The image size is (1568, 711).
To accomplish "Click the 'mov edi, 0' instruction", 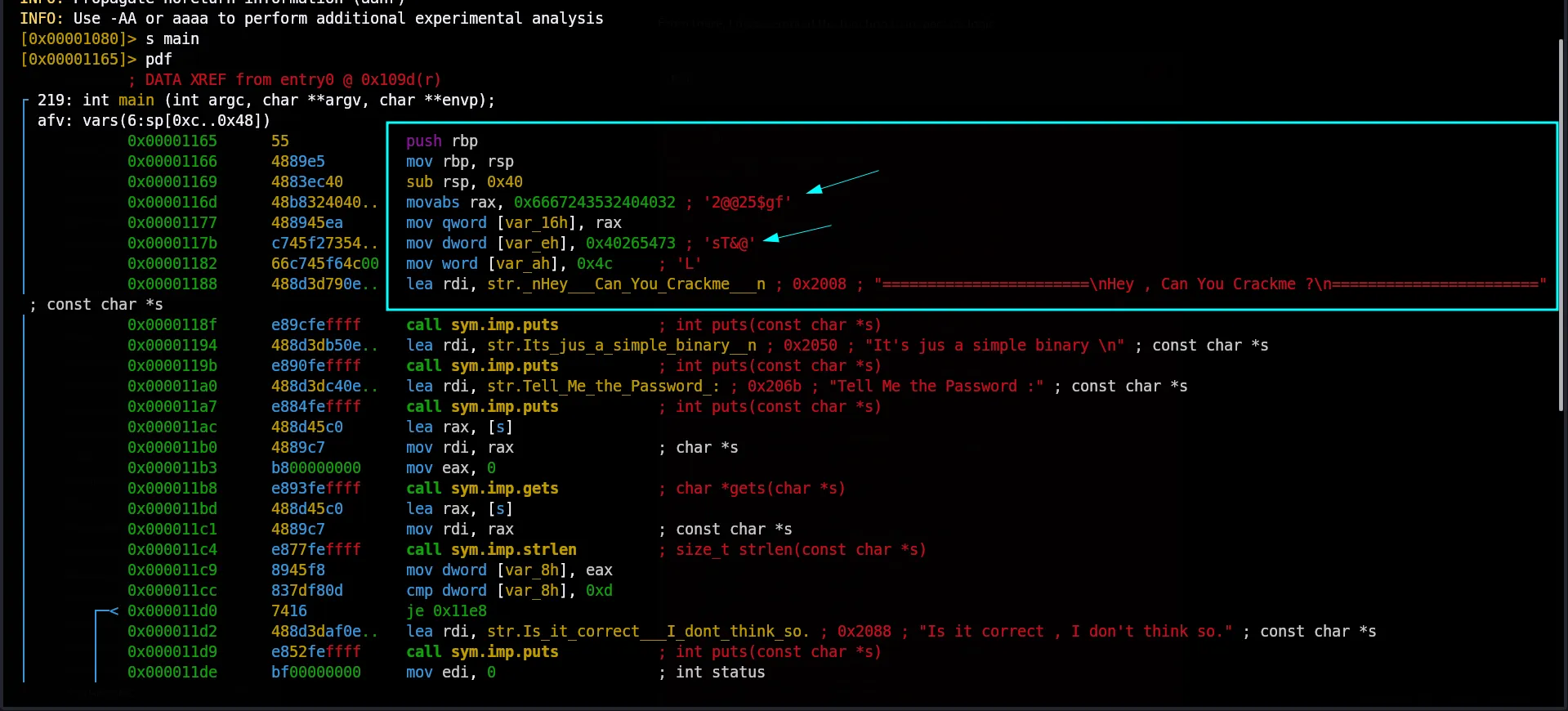I will (451, 673).
